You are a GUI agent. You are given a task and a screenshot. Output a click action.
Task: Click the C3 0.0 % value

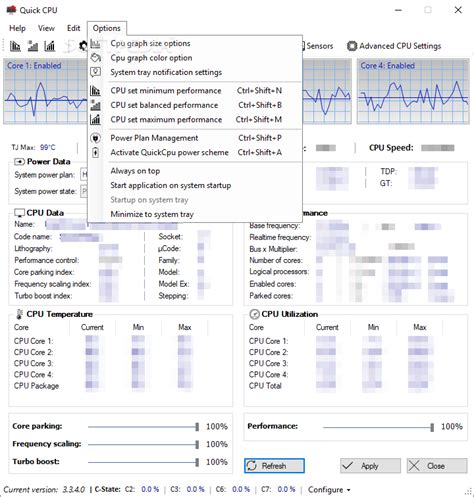(195, 489)
